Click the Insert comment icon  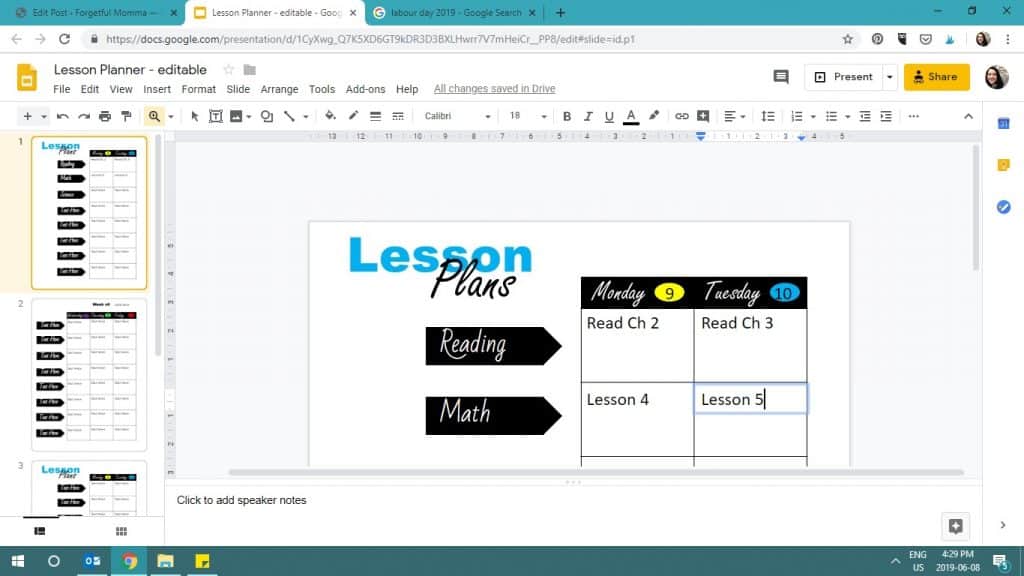(x=703, y=115)
